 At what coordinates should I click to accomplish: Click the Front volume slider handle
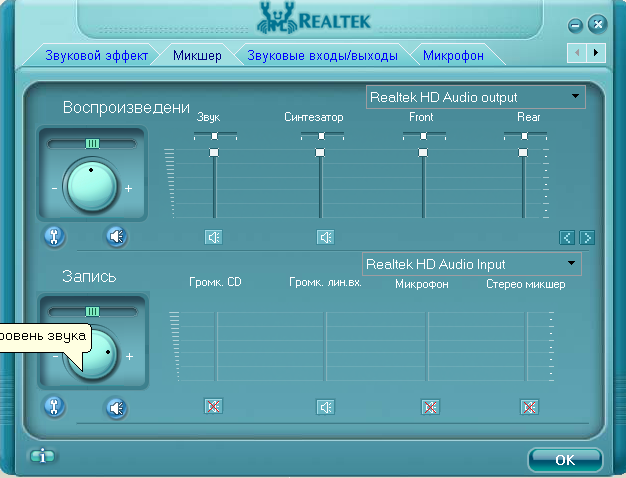(422, 152)
